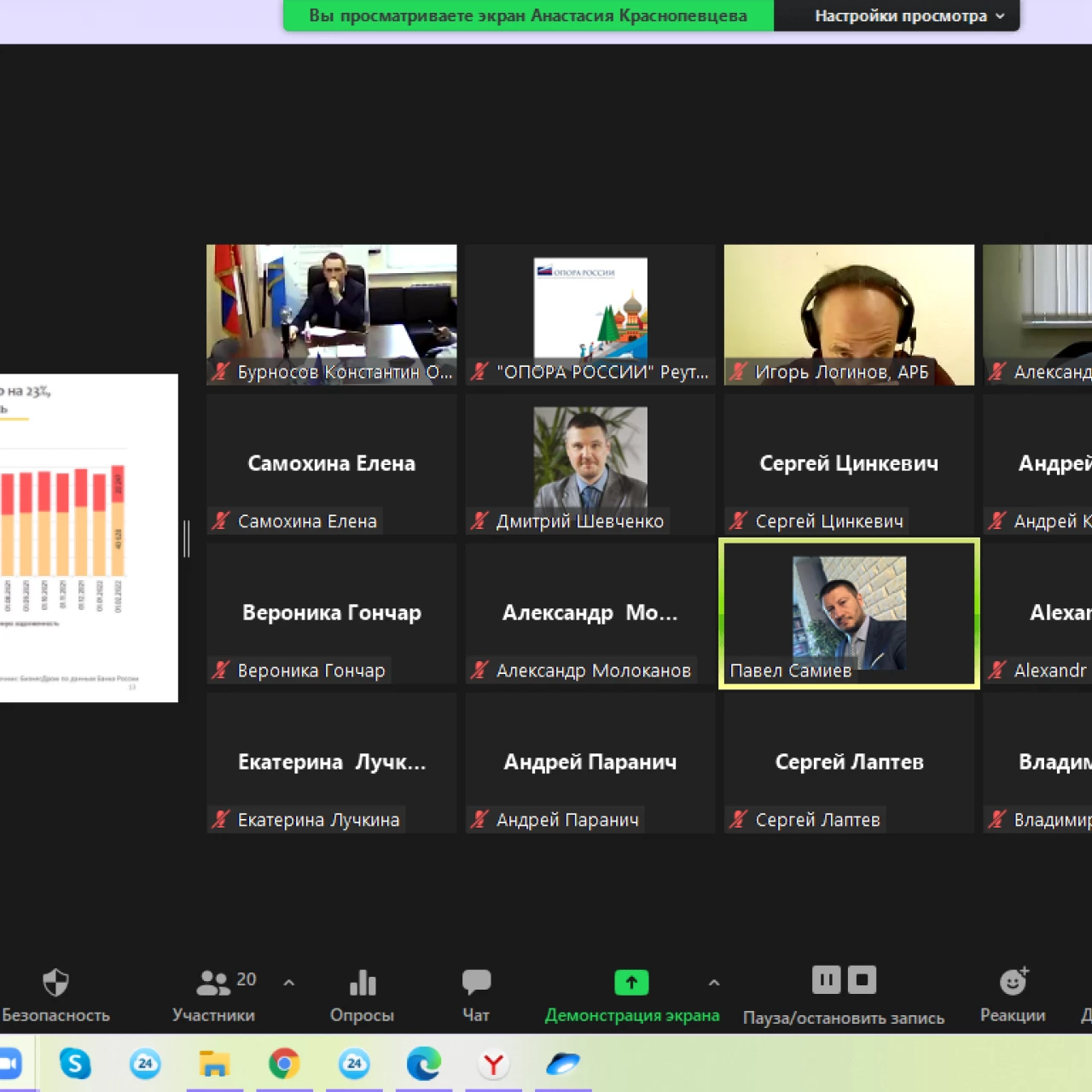Click muted mic icon on Самохина Елена label
Viewport: 1092px width, 1092px height.
[x=221, y=520]
